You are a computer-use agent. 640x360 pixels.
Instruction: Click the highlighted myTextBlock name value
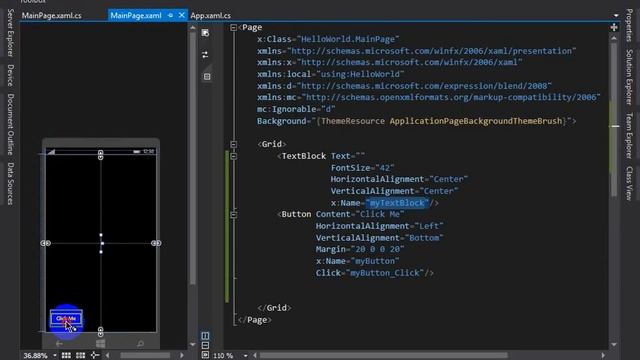(397, 203)
